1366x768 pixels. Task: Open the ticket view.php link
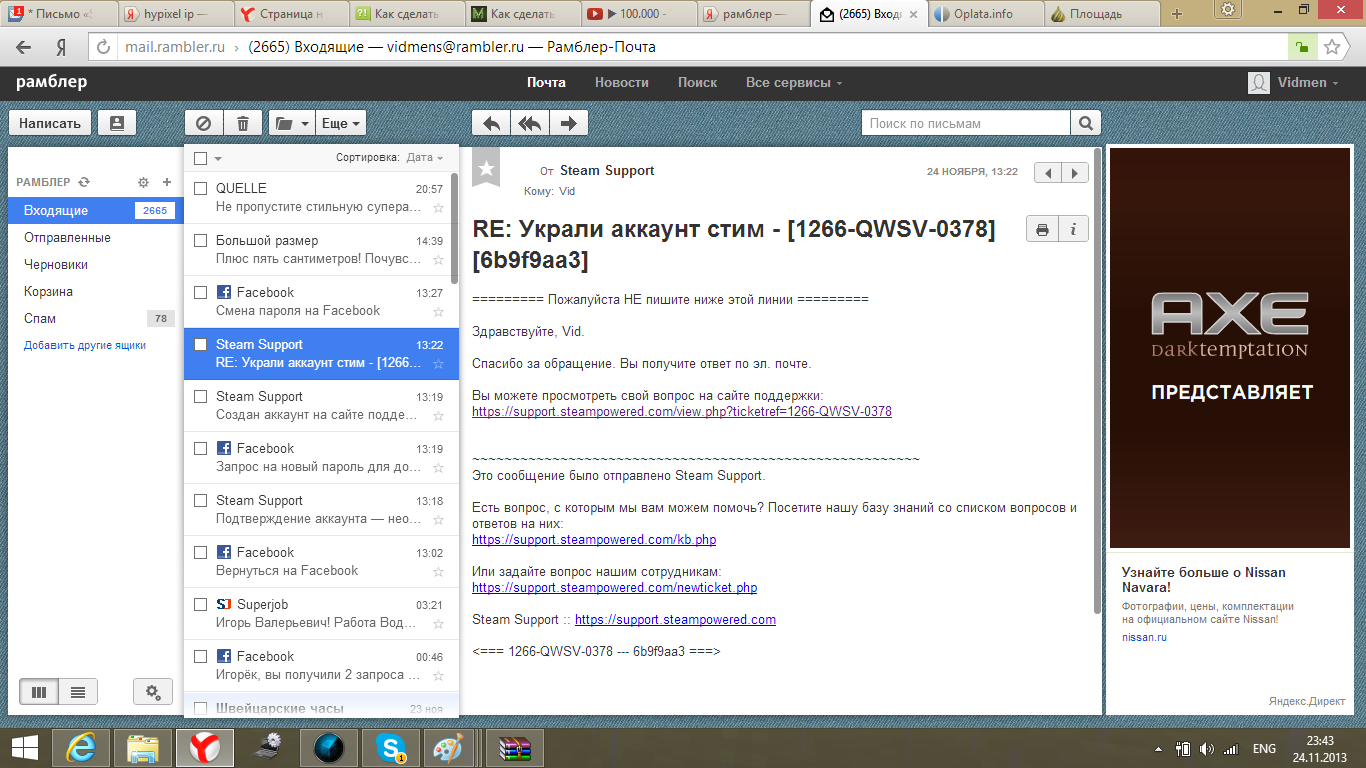click(x=682, y=411)
